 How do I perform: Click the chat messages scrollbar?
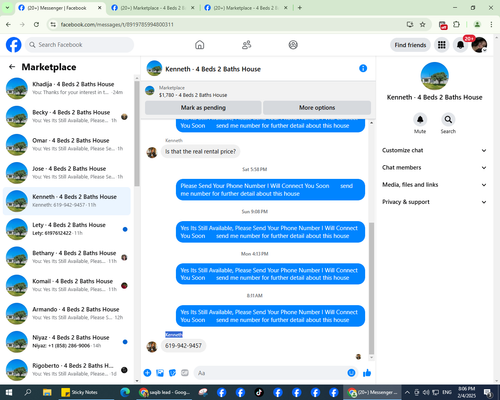point(371,288)
